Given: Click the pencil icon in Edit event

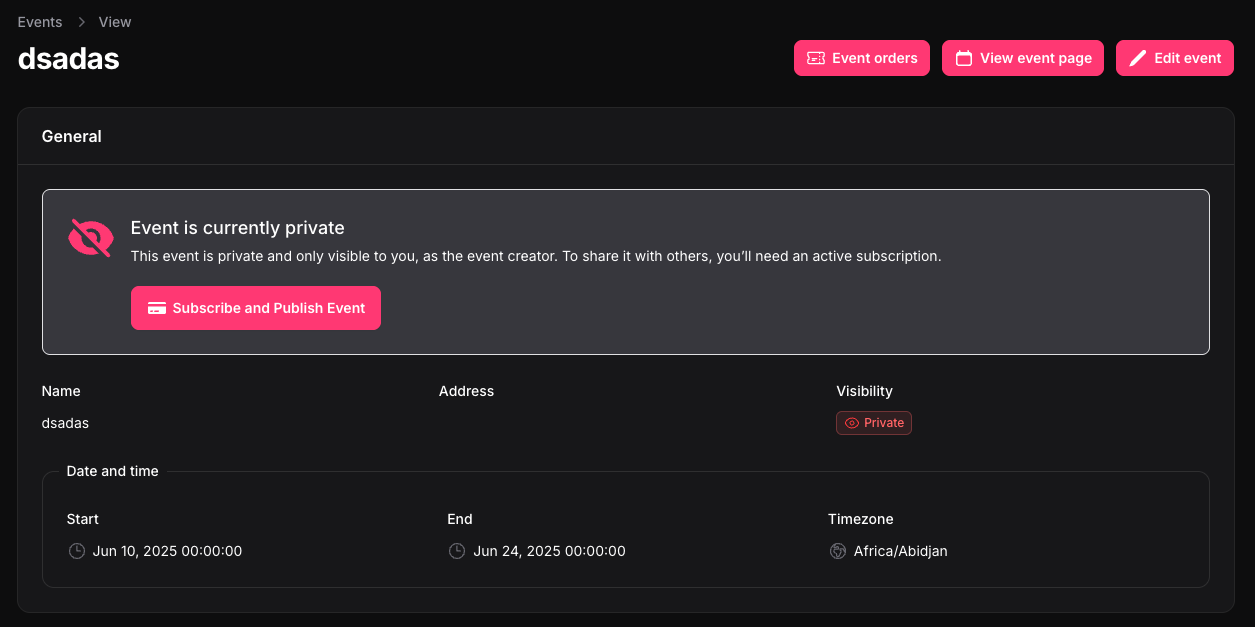Looking at the screenshot, I should [1137, 58].
